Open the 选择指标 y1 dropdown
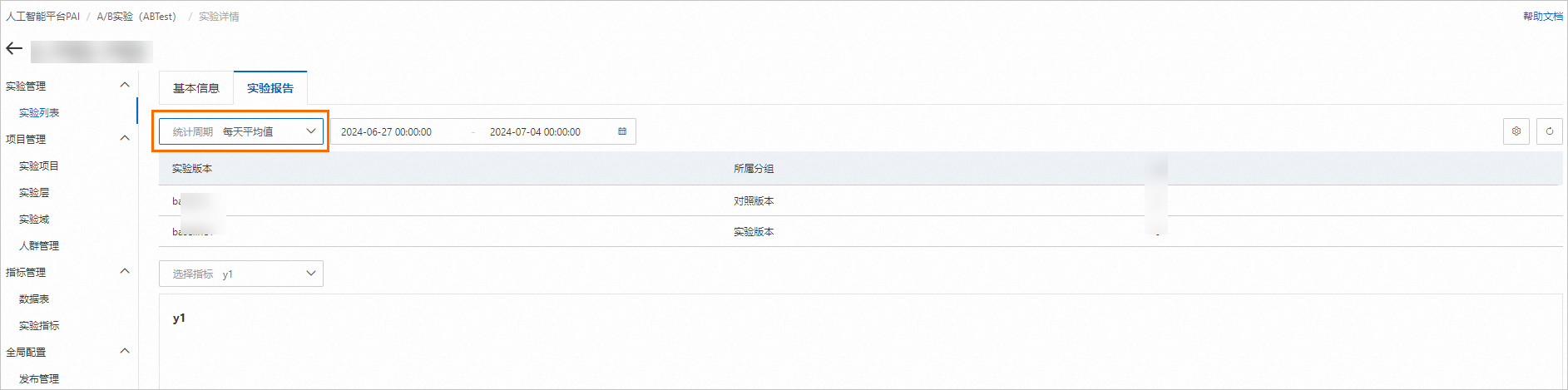The height and width of the screenshot is (390, 1568). click(x=241, y=274)
